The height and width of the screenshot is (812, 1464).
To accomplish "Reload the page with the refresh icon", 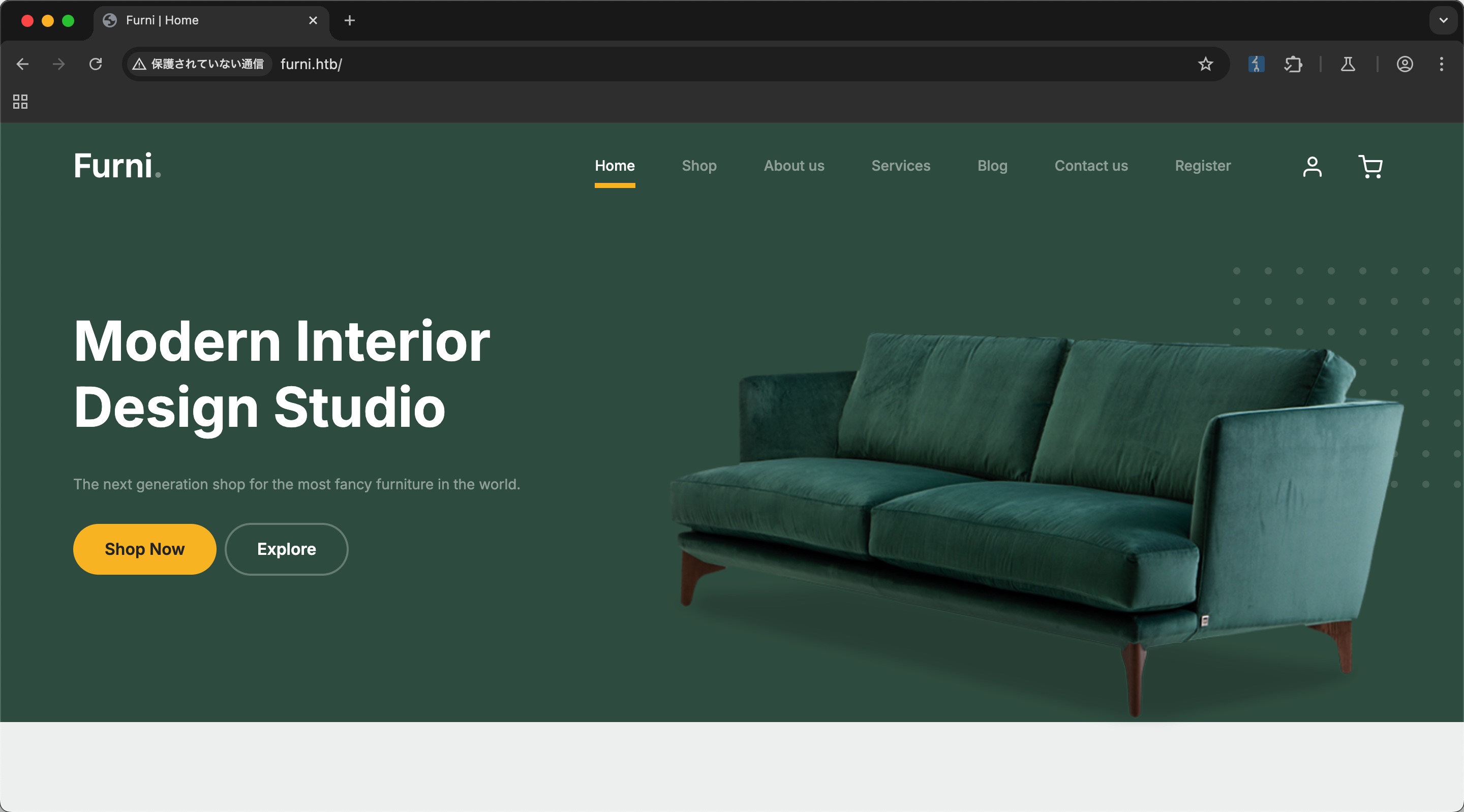I will click(96, 64).
